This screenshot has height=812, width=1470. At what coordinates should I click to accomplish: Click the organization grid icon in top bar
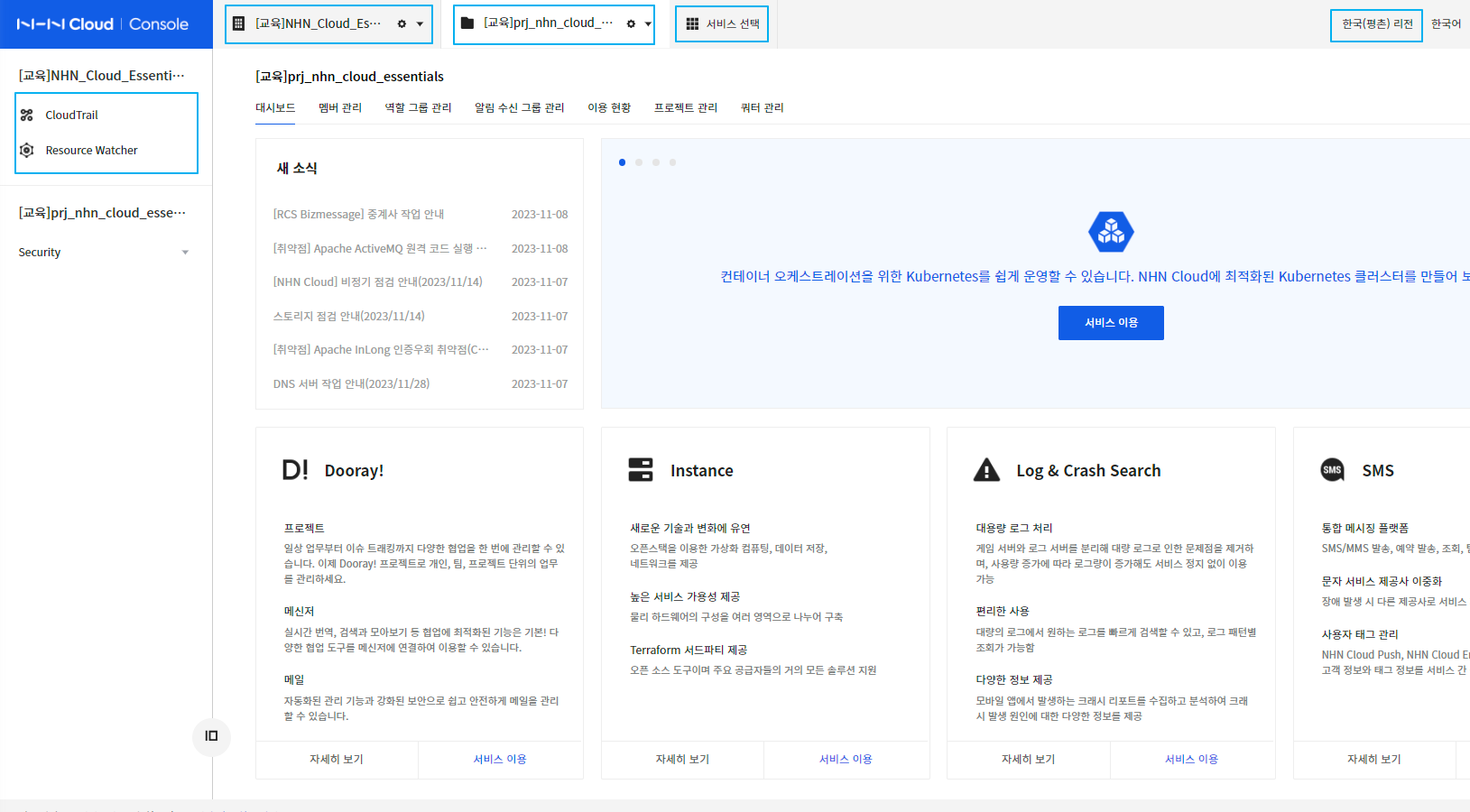pyautogui.click(x=238, y=23)
